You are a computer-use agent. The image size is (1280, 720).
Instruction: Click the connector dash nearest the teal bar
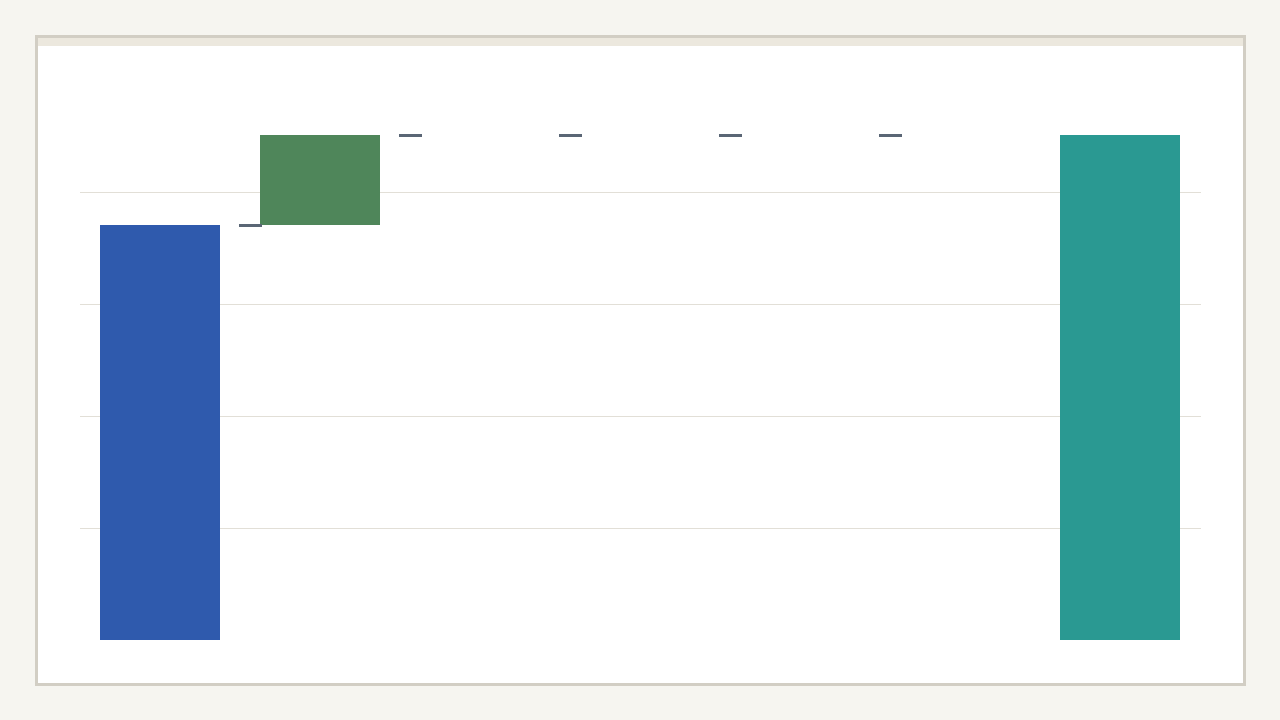(890, 135)
